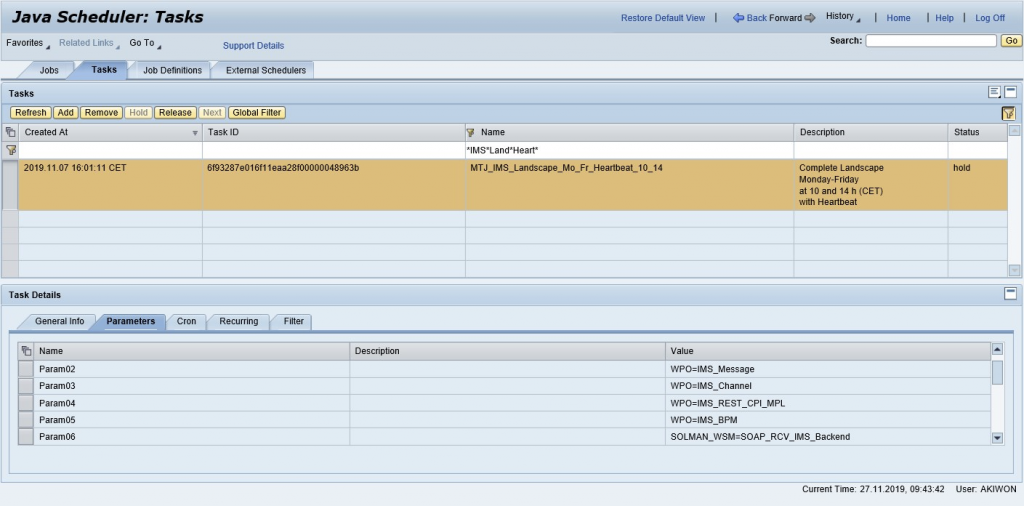Click scroll down arrow in Tasks table
The image size is (1024, 506).
(x=1014, y=270)
